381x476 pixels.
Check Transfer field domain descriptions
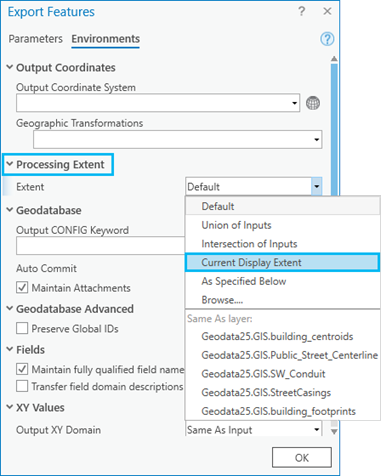[22, 386]
